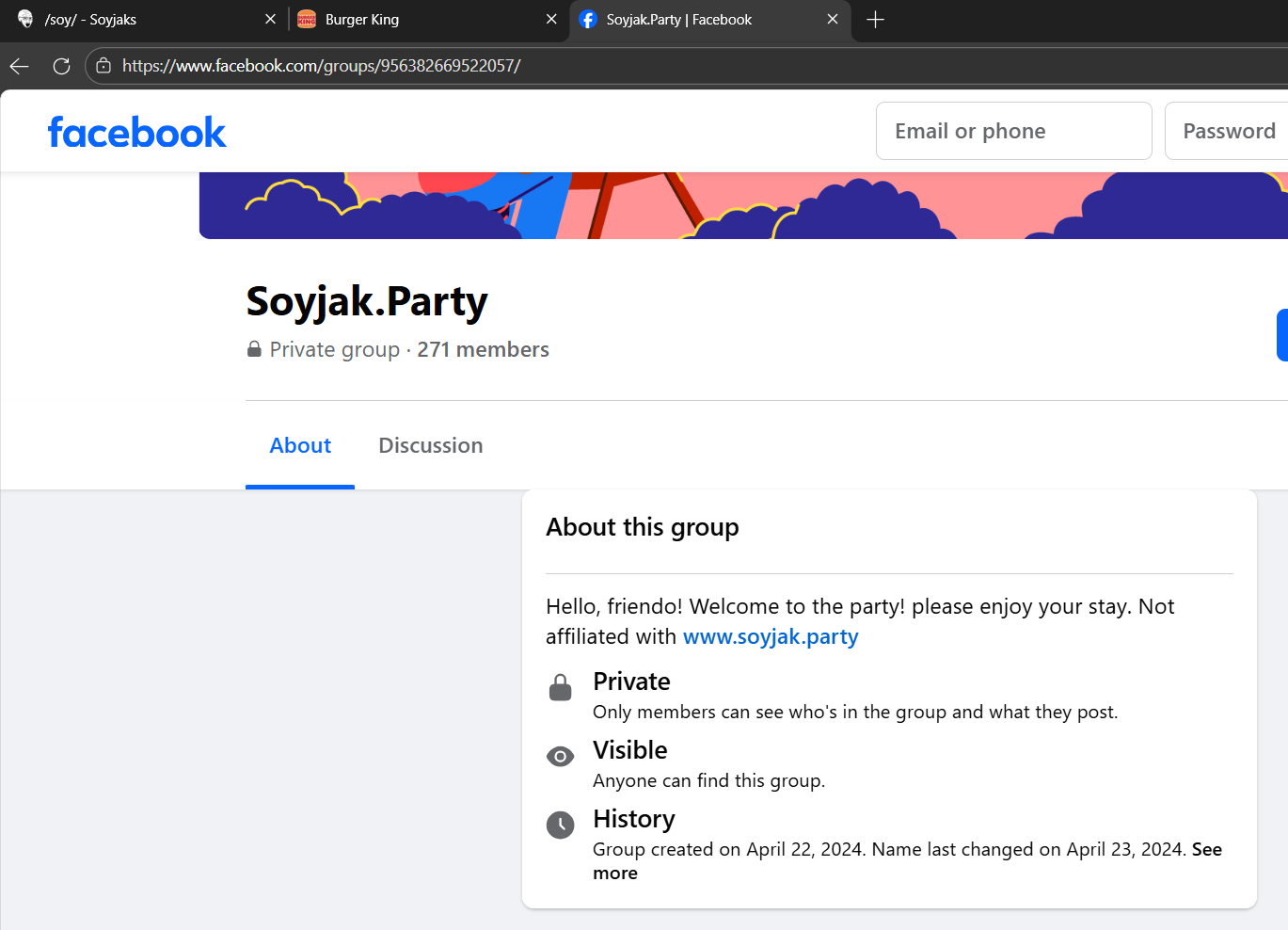Click the History clock icon
1288x930 pixels.
point(560,826)
